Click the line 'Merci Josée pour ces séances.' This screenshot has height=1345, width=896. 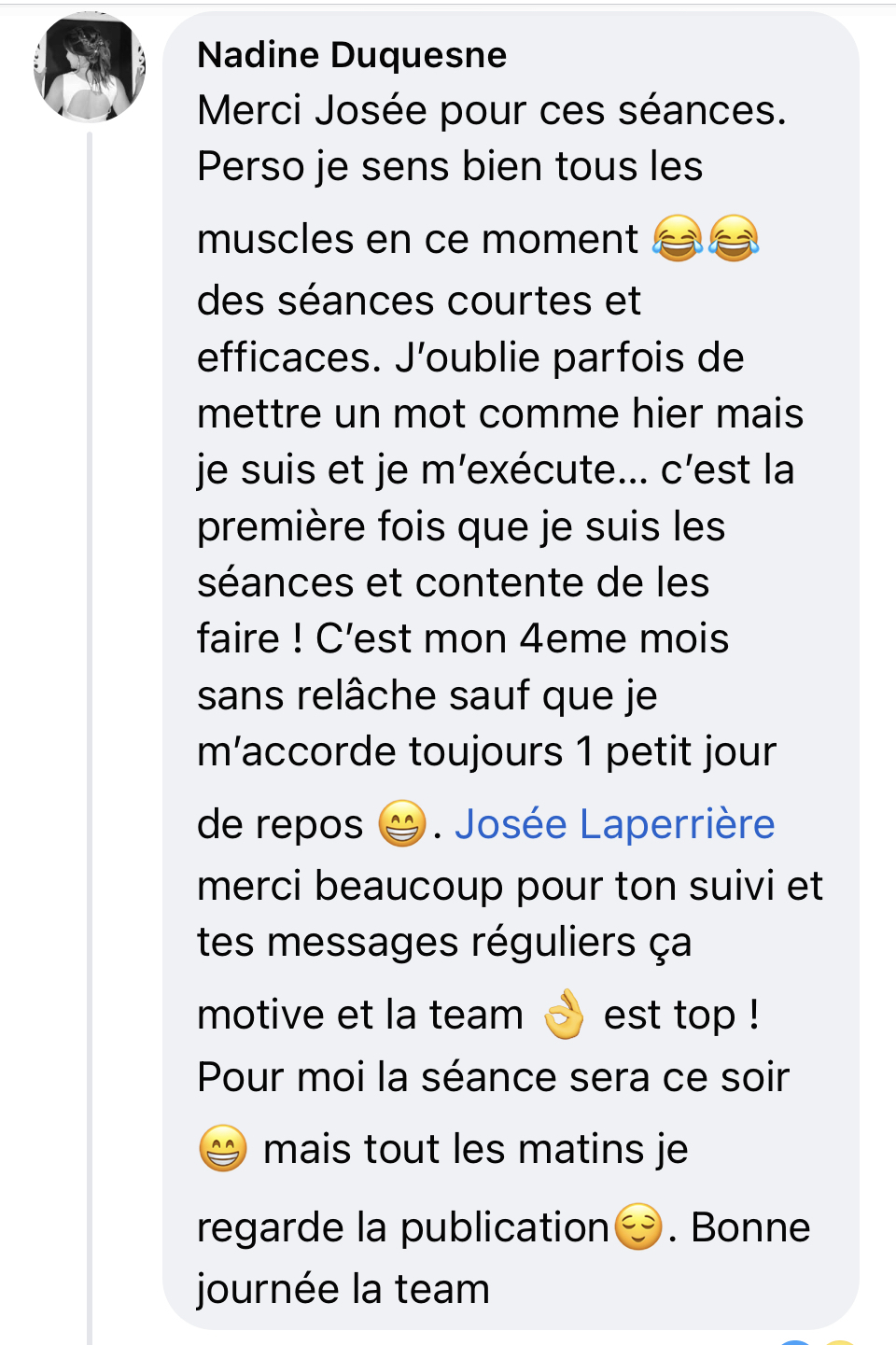coord(492,110)
